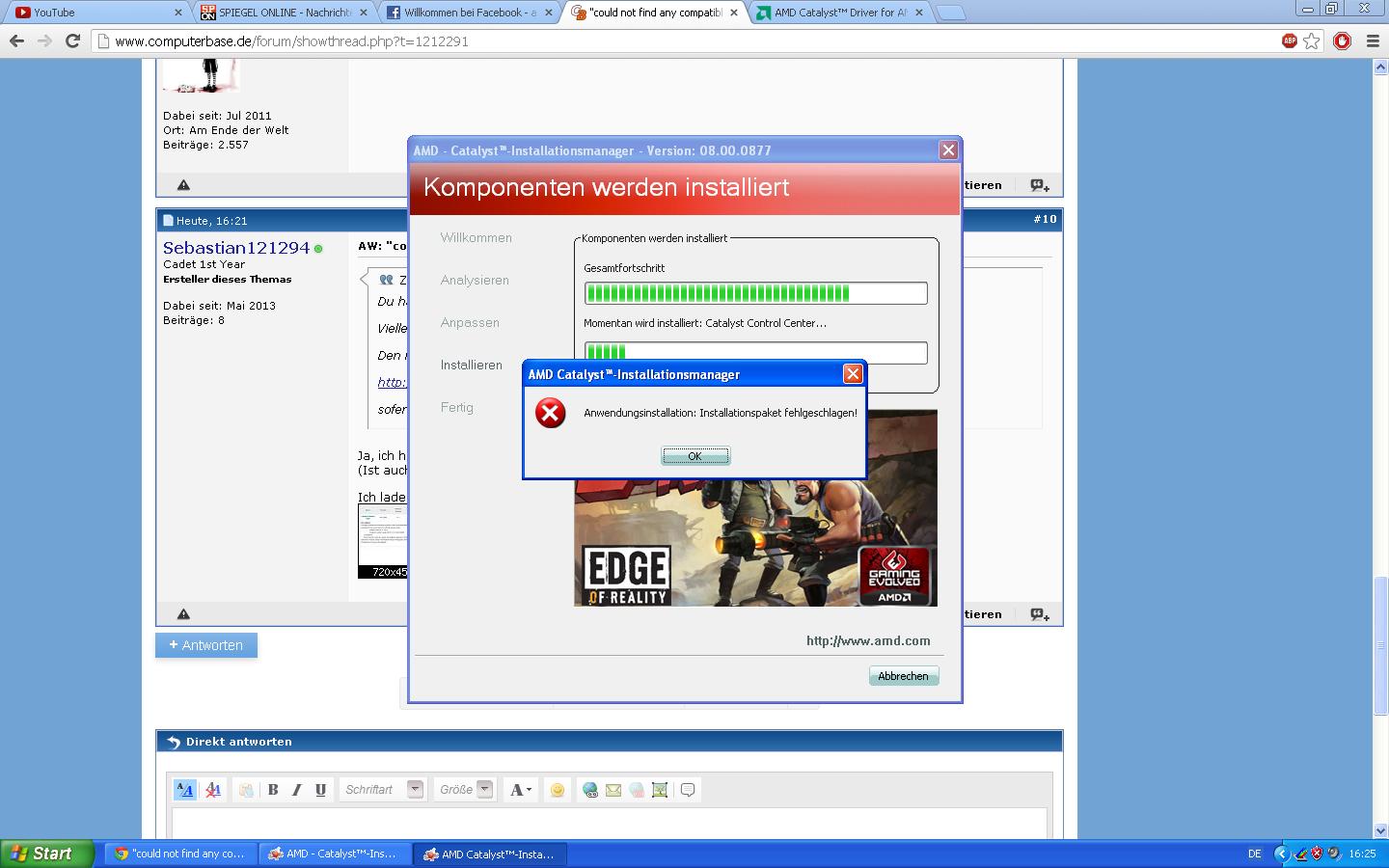The height and width of the screenshot is (868, 1389).
Task: Toggle italic formatting in the reply editor
Action: (x=297, y=789)
